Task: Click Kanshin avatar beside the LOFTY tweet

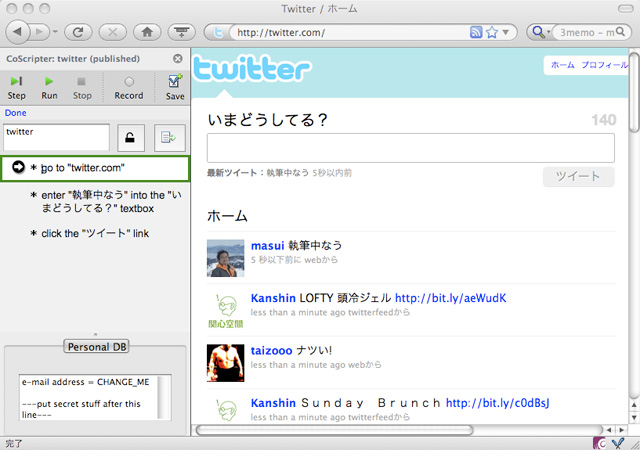Action: [225, 311]
